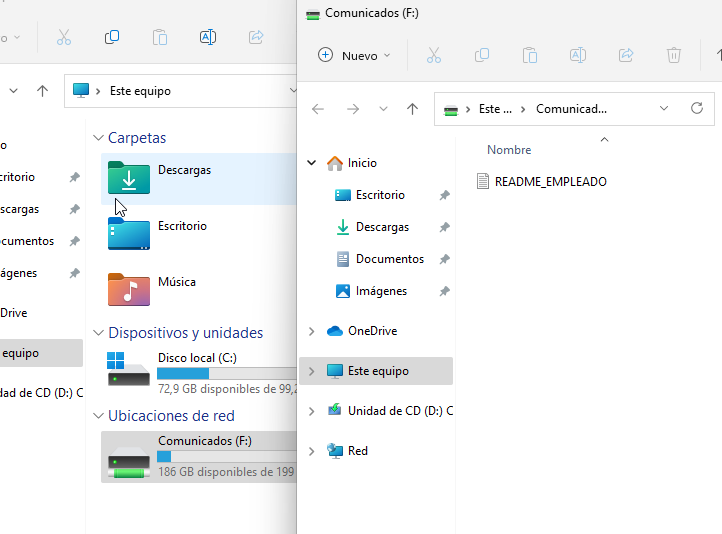The width and height of the screenshot is (722, 534).
Task: Open the Nuevo dropdown button
Action: (x=354, y=56)
